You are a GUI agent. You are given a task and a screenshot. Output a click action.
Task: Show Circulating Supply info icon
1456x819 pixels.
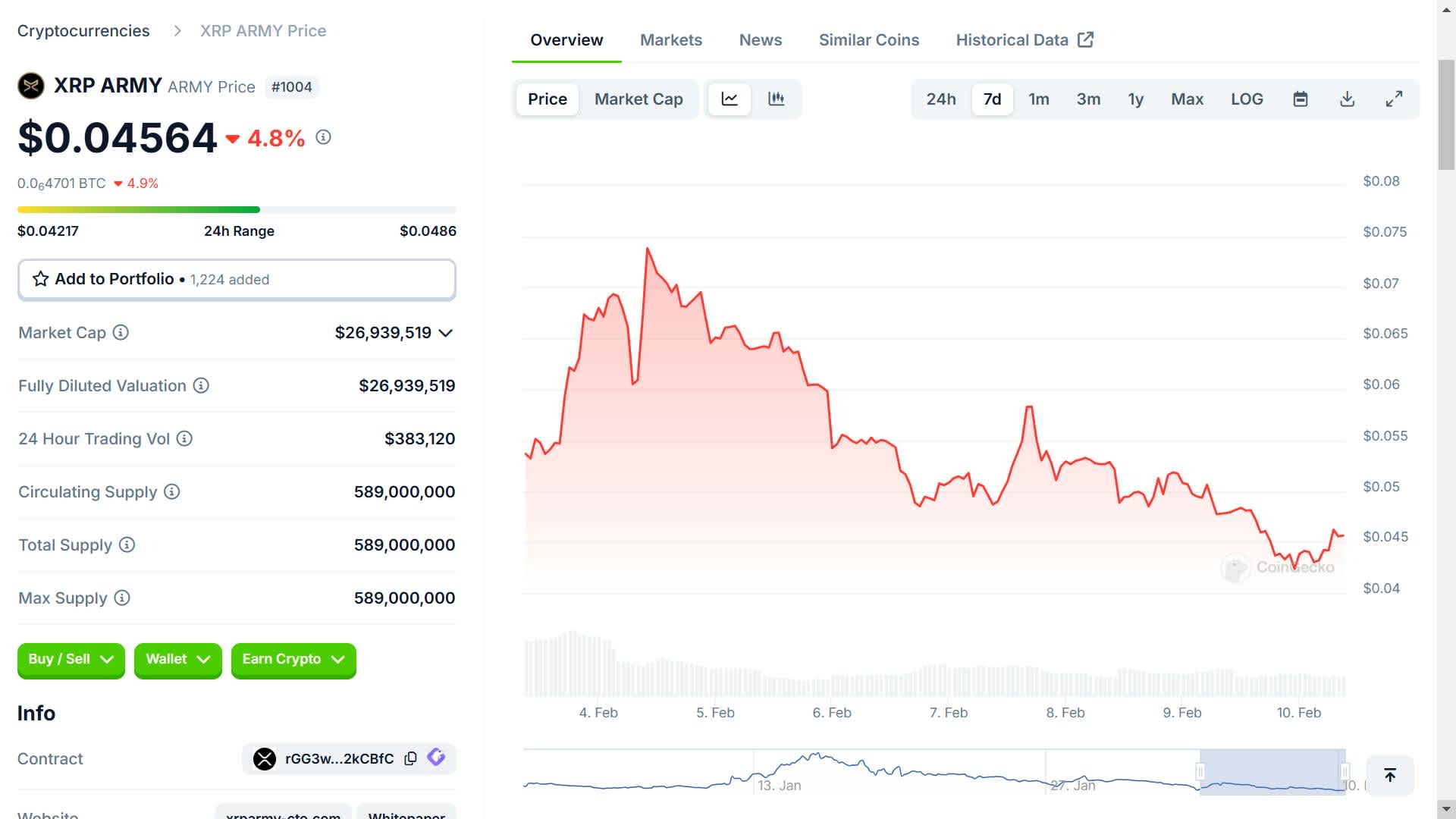(x=172, y=491)
